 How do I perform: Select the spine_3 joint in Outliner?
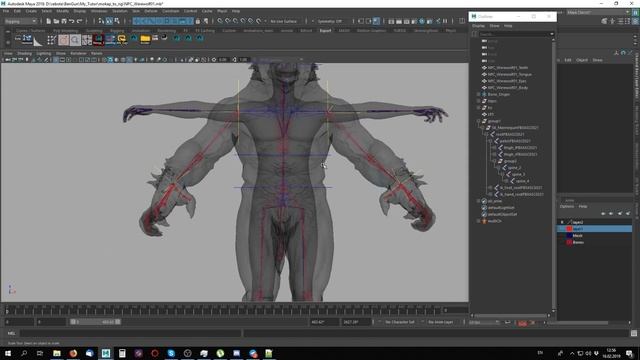[518, 174]
